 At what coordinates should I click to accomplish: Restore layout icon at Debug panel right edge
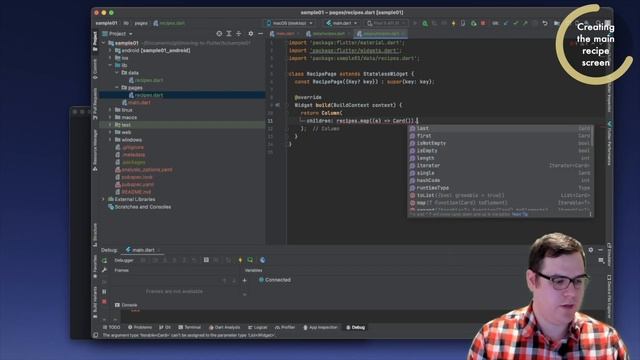point(601,260)
